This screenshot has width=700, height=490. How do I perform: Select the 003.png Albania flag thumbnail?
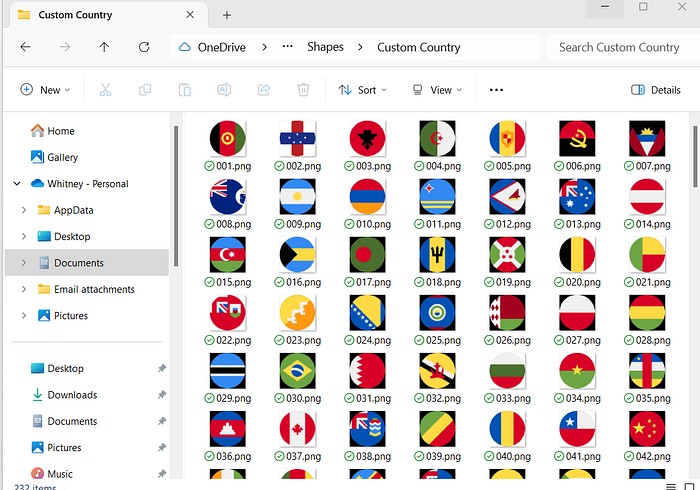[367, 138]
